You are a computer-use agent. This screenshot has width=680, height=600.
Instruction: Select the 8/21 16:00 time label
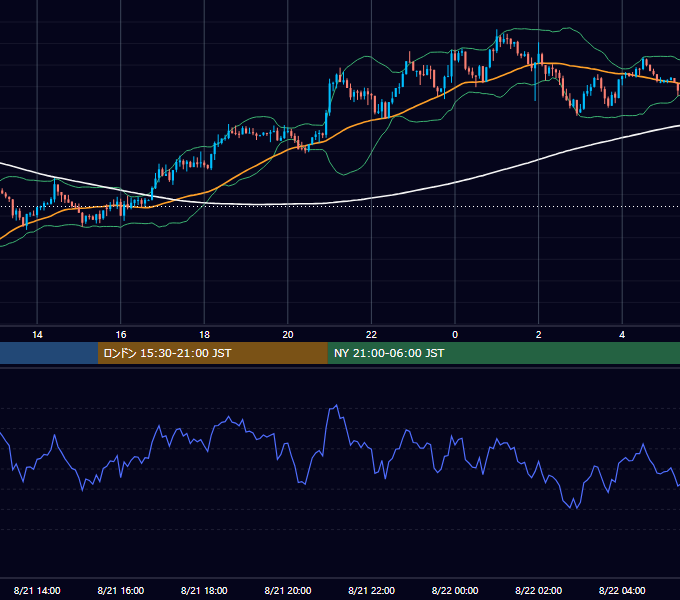(121, 590)
